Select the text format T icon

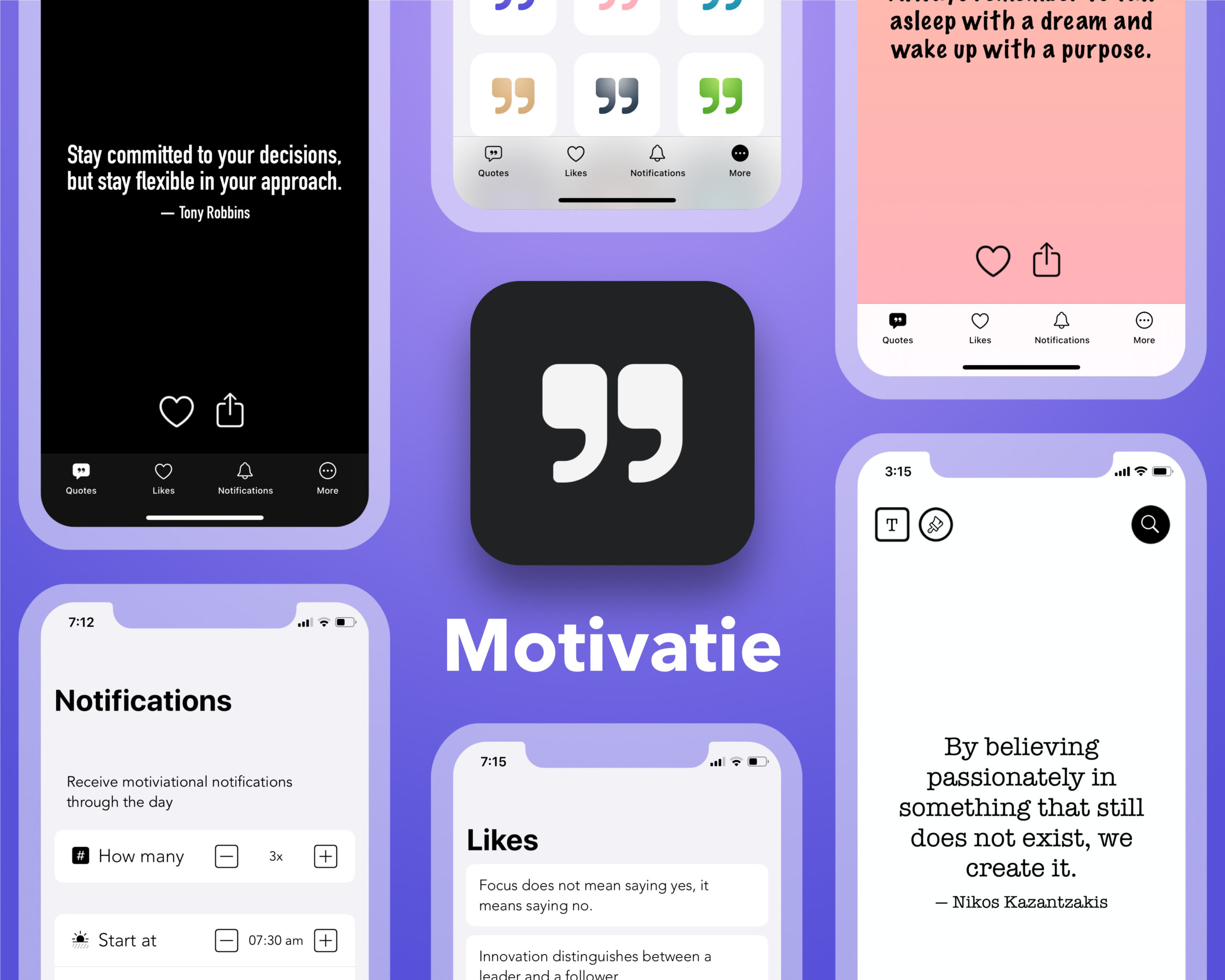pyautogui.click(x=892, y=524)
